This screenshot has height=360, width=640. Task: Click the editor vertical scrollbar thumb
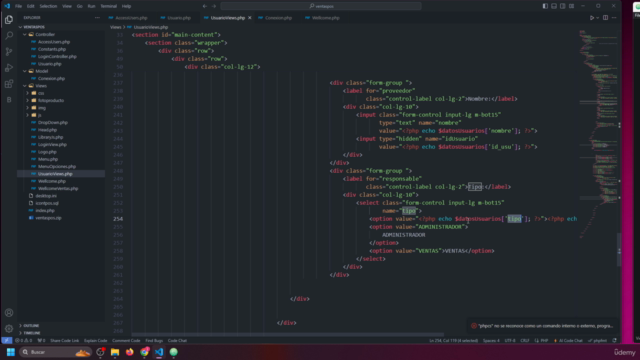point(619,249)
